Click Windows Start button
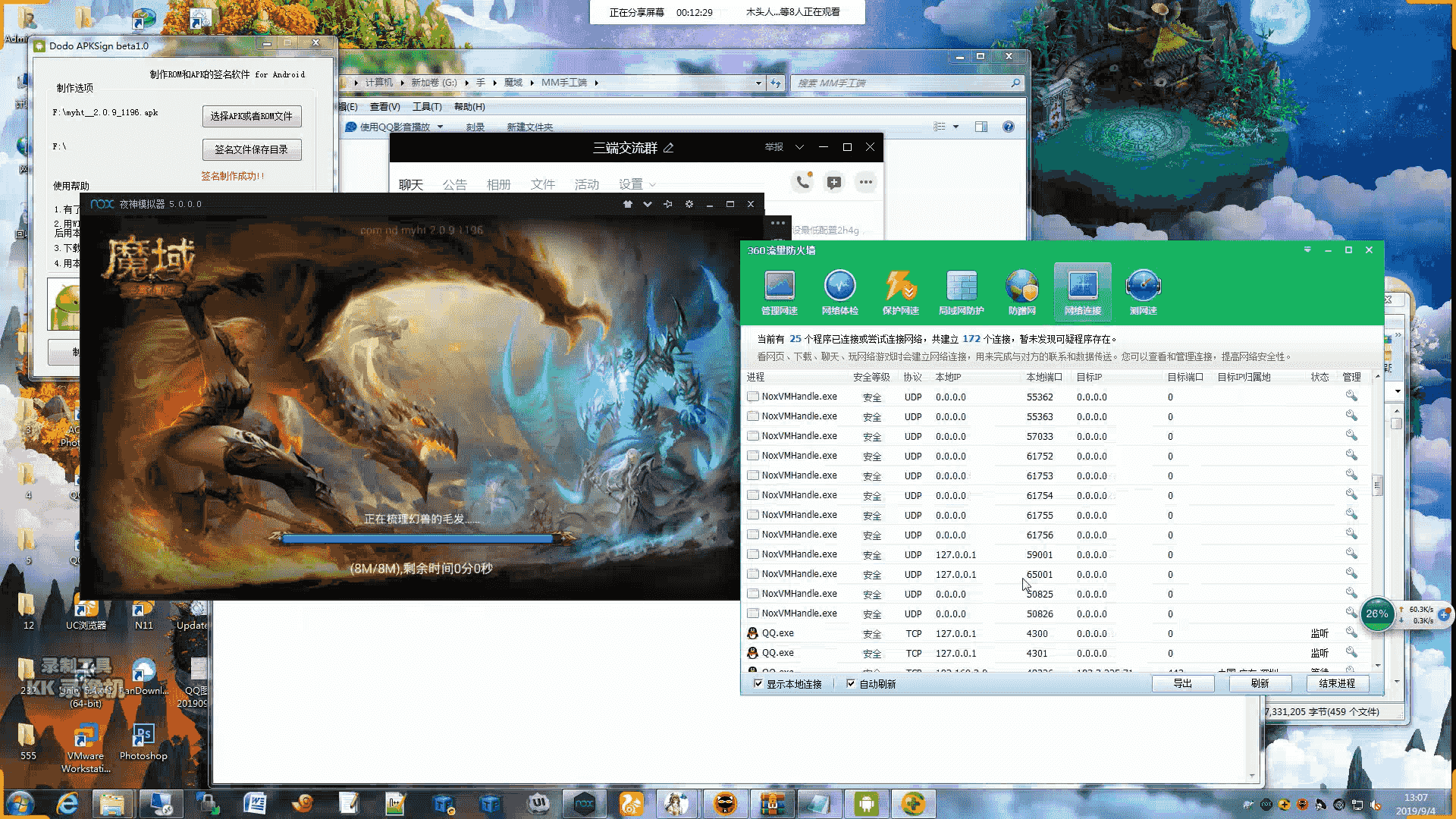The image size is (1456, 819). [x=21, y=803]
